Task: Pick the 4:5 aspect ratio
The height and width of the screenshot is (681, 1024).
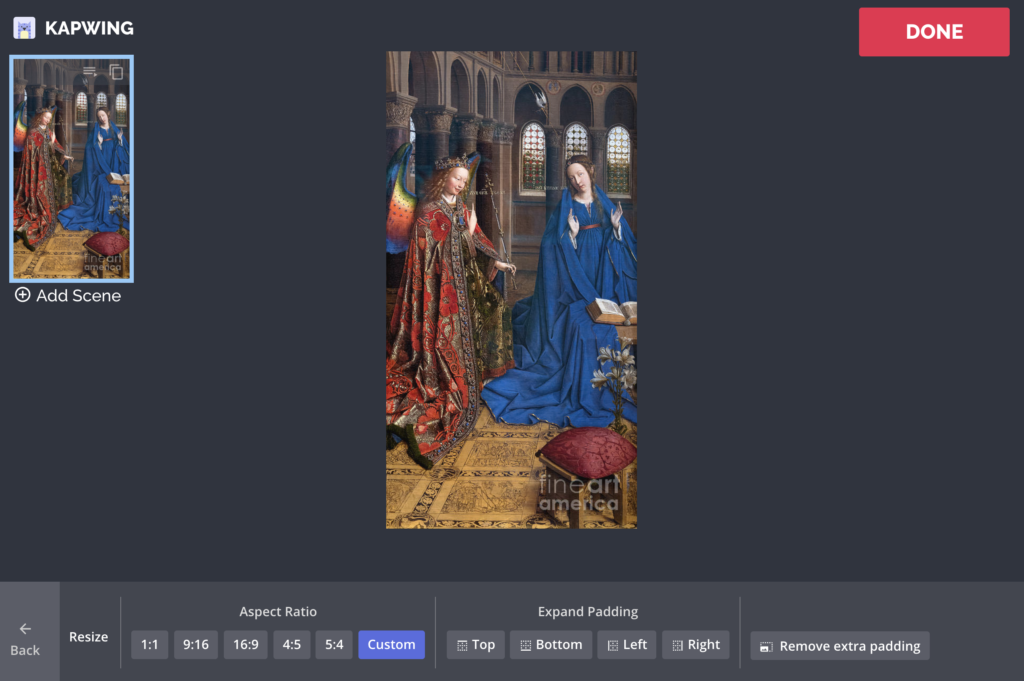Action: click(x=292, y=645)
